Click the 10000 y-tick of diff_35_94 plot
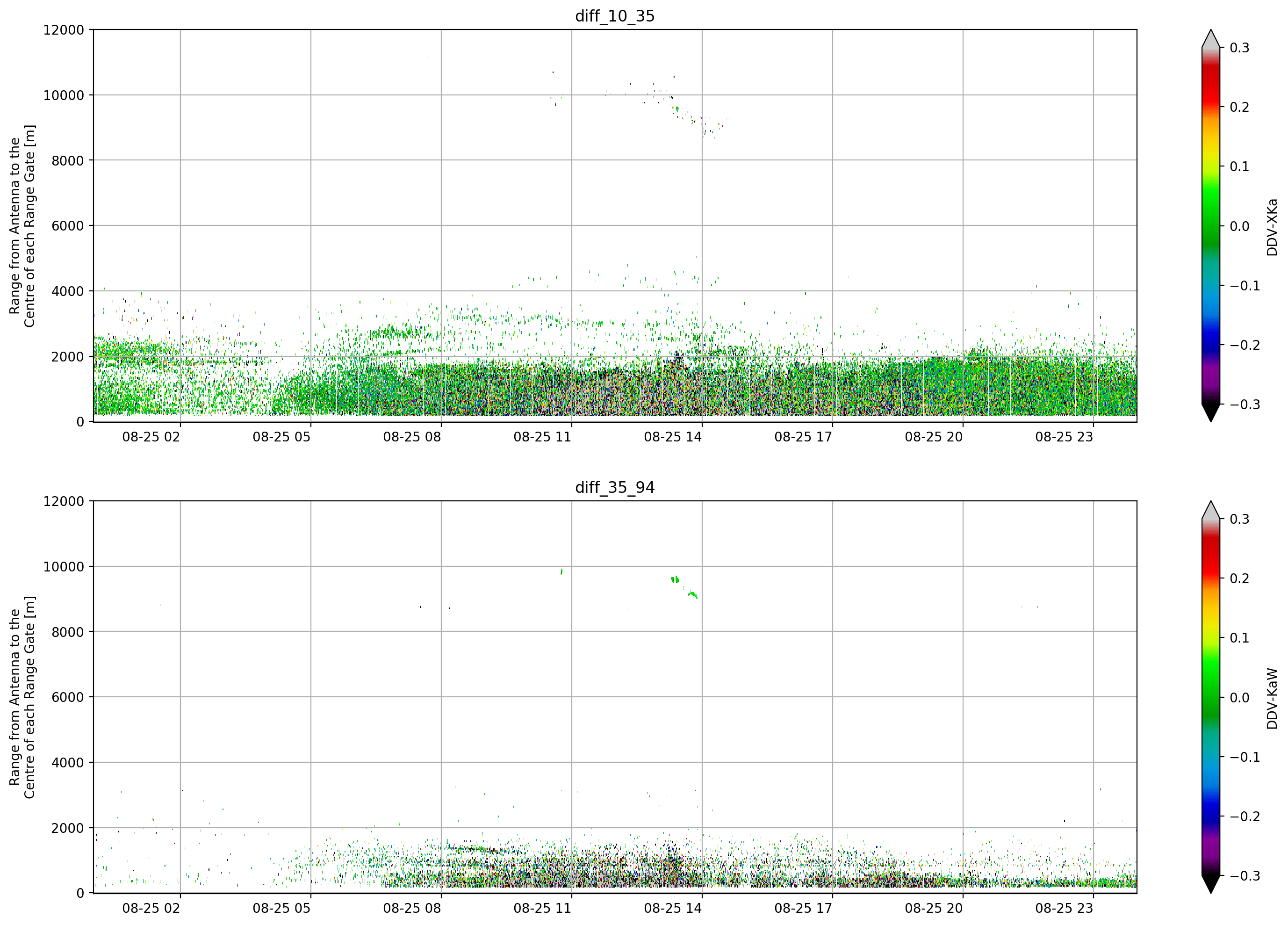The height and width of the screenshot is (925, 1288). 64,567
